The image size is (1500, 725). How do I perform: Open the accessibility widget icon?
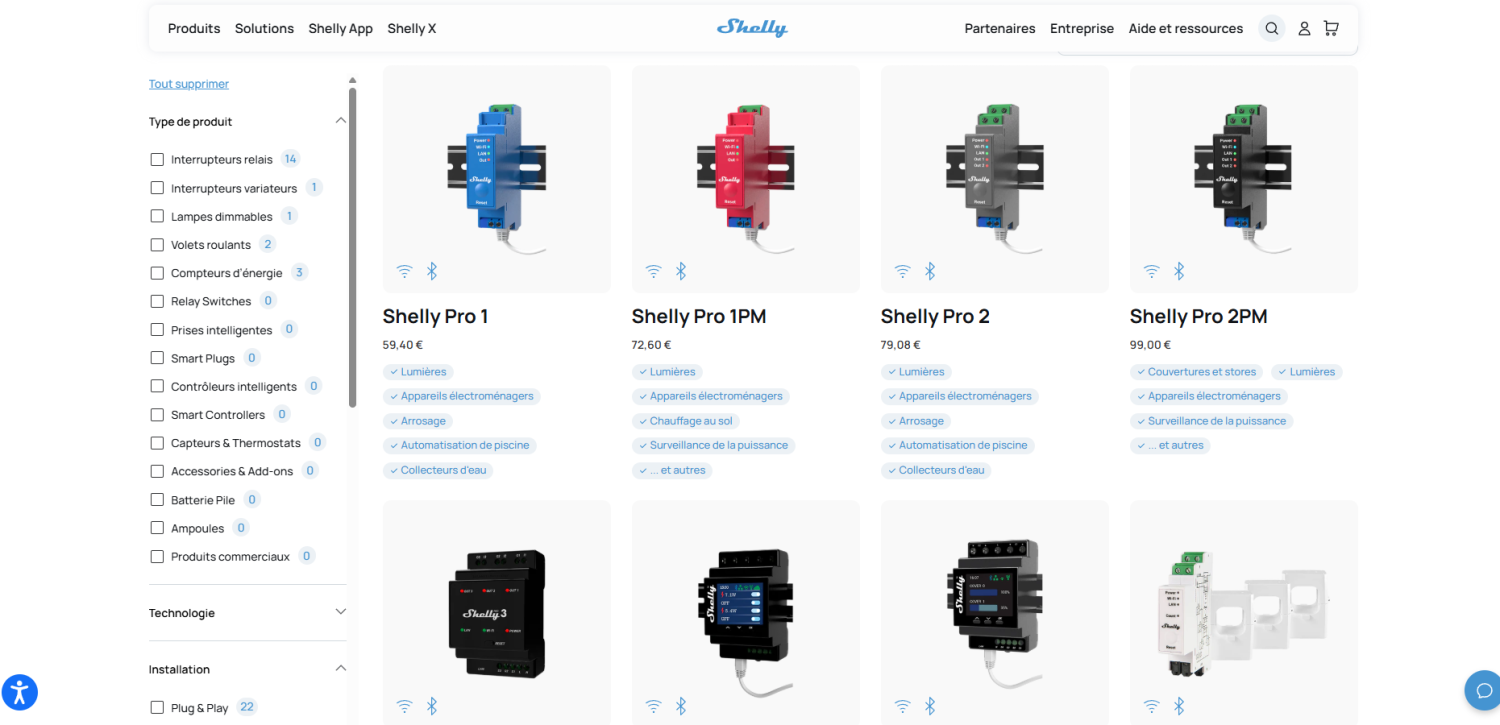coord(20,691)
